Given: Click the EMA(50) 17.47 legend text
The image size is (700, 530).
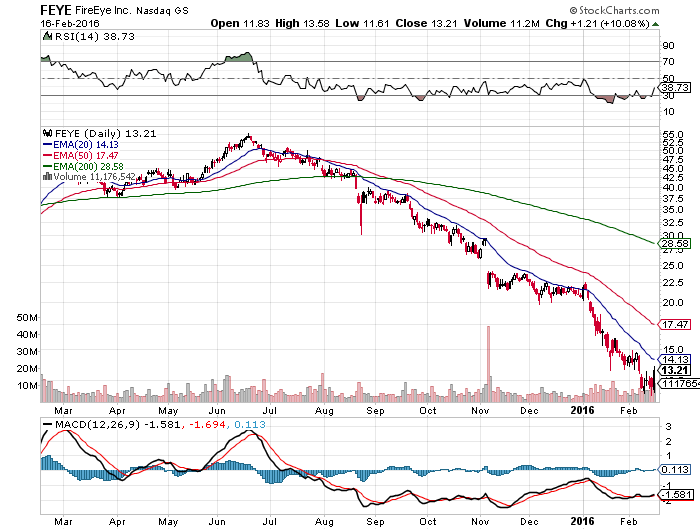Looking at the screenshot, I should pyautogui.click(x=86, y=155).
